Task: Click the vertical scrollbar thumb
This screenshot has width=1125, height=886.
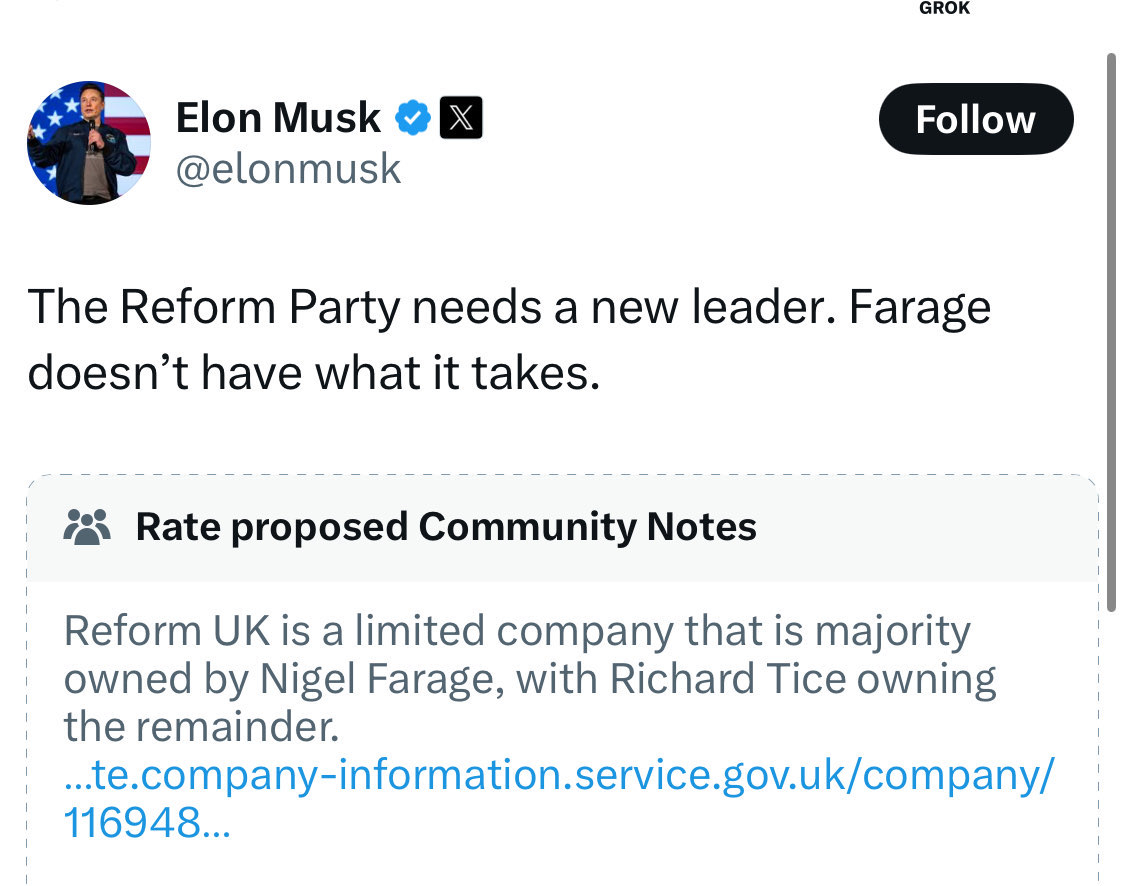Action: point(1109,330)
